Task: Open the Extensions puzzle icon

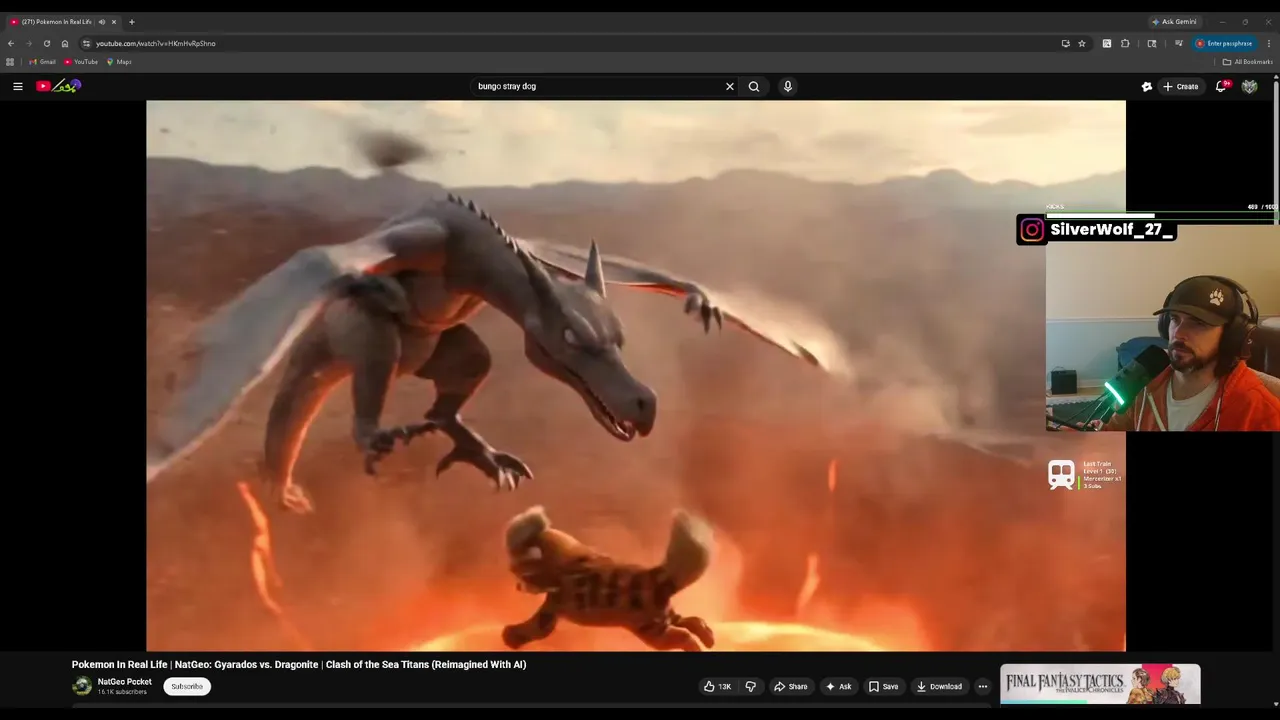Action: pos(1125,43)
